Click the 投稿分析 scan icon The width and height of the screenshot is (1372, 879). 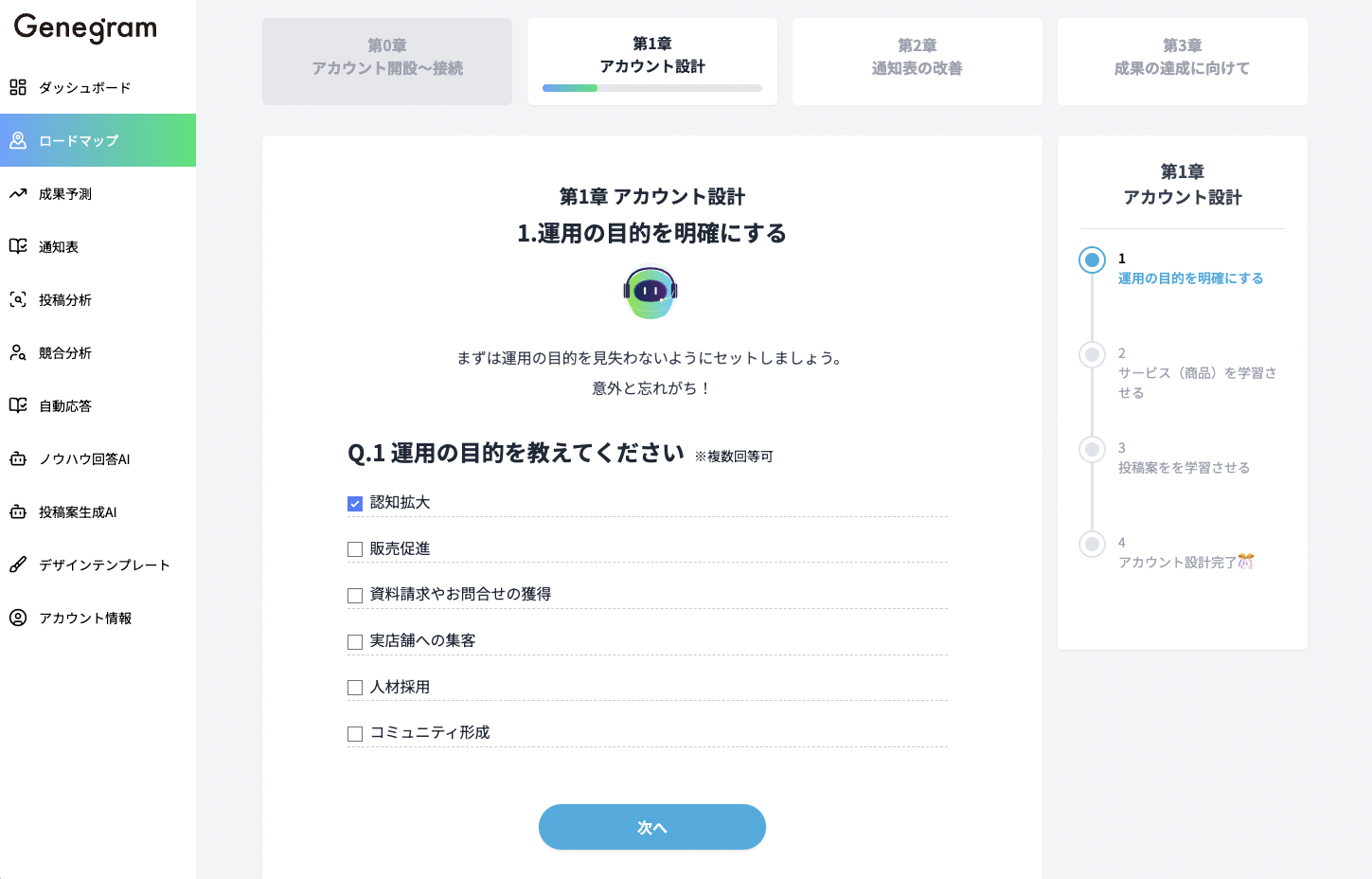pos(18,300)
